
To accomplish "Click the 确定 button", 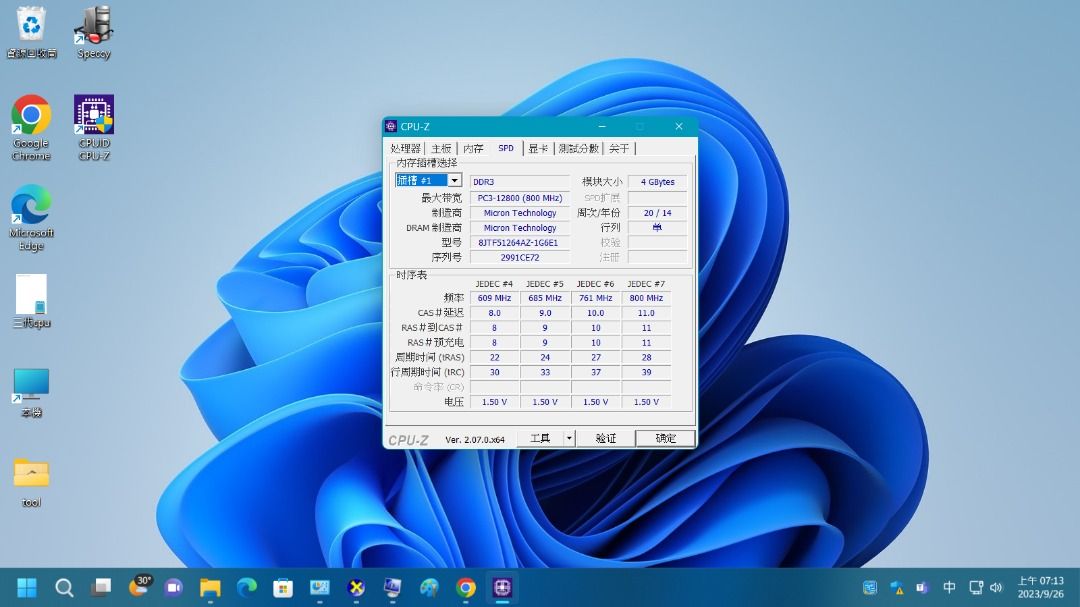I will (665, 438).
